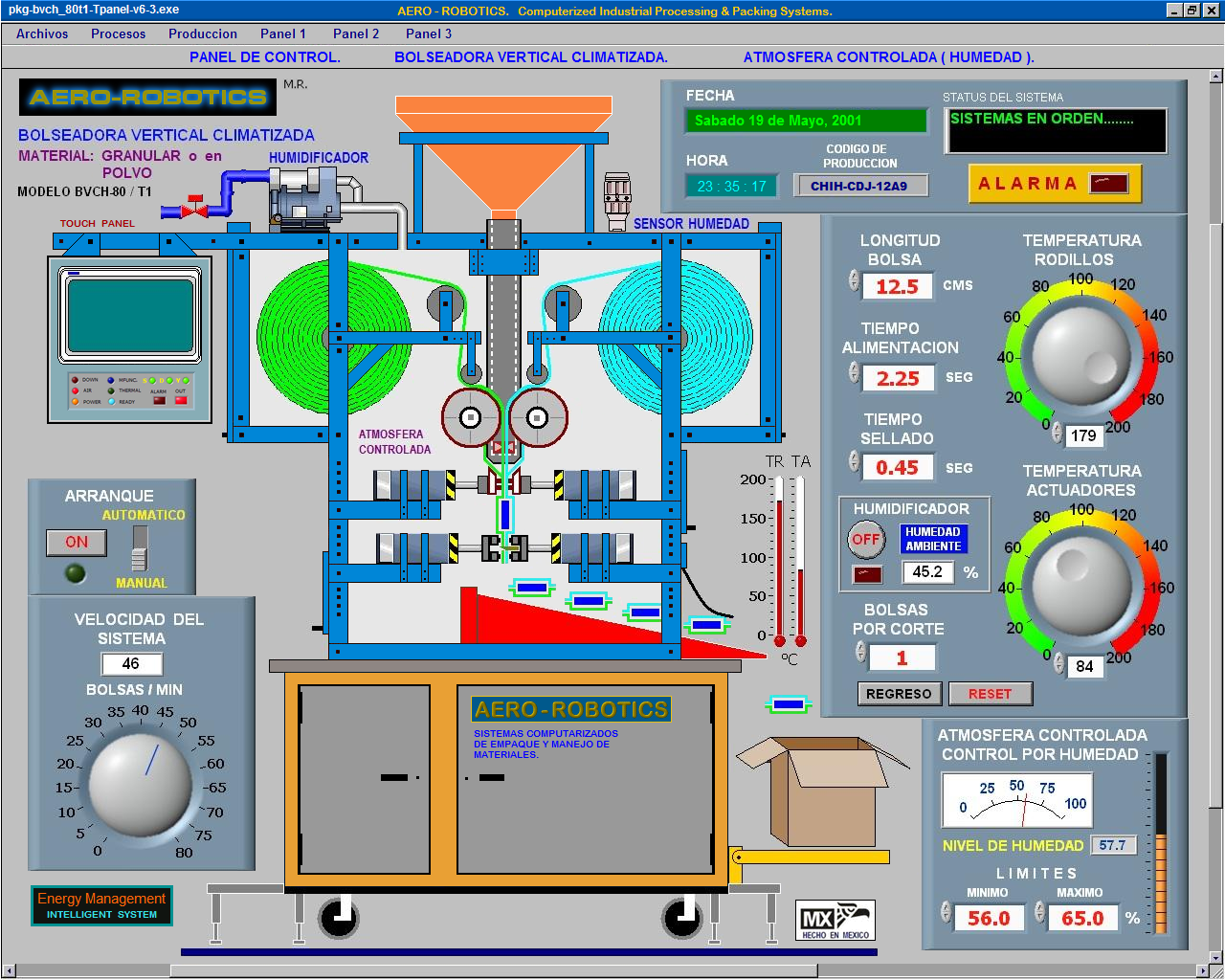
Task: Click the cyan film roll
Action: pyautogui.click(x=676, y=337)
